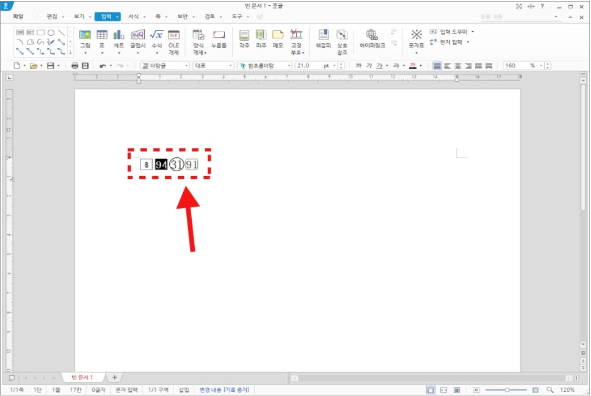
Task: Insert an OLE 개체 object
Action: click(x=173, y=41)
